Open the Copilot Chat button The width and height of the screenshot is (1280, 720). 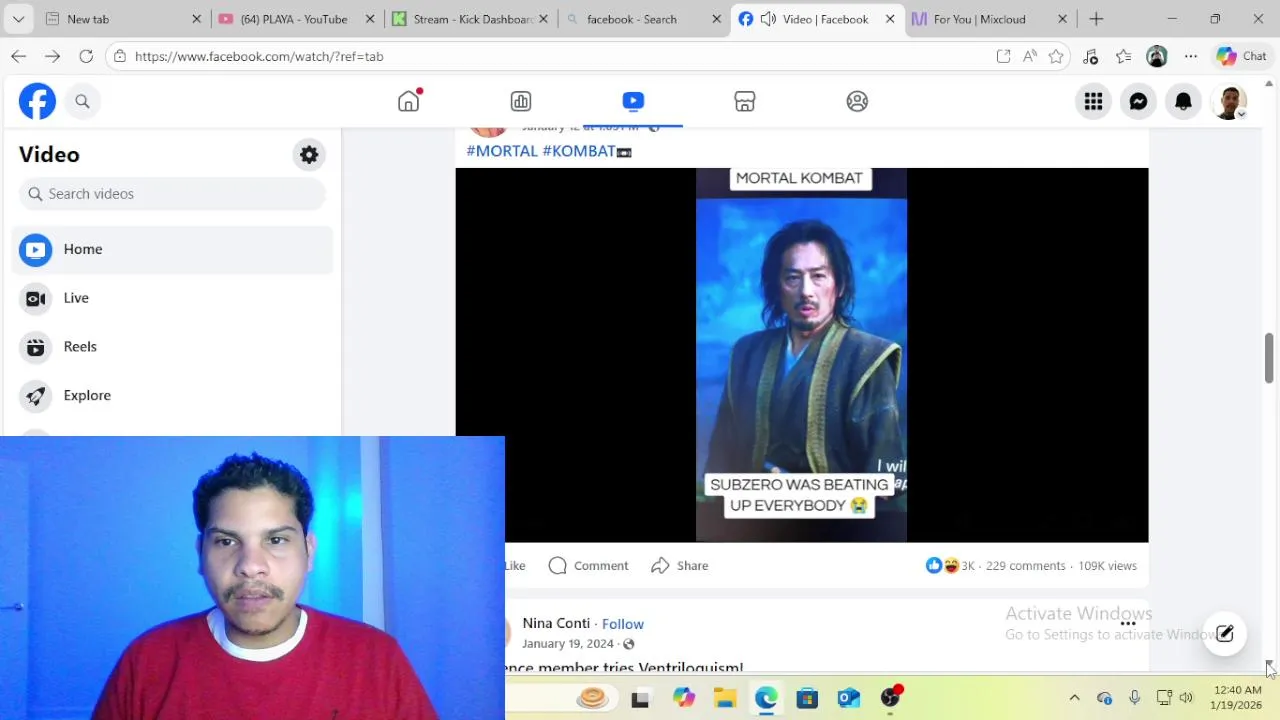[x=1242, y=57]
